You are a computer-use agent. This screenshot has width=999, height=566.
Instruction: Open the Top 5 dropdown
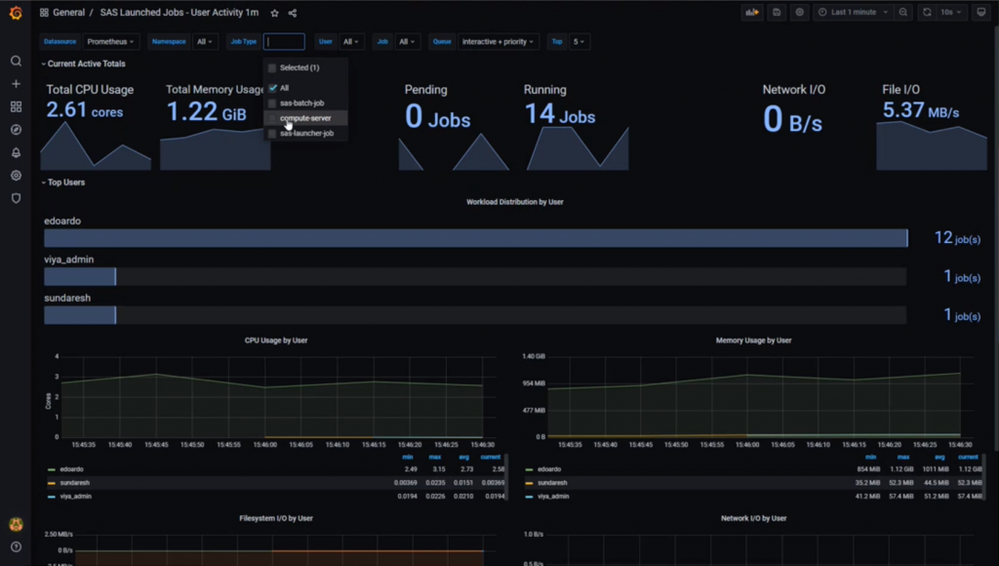(x=579, y=41)
